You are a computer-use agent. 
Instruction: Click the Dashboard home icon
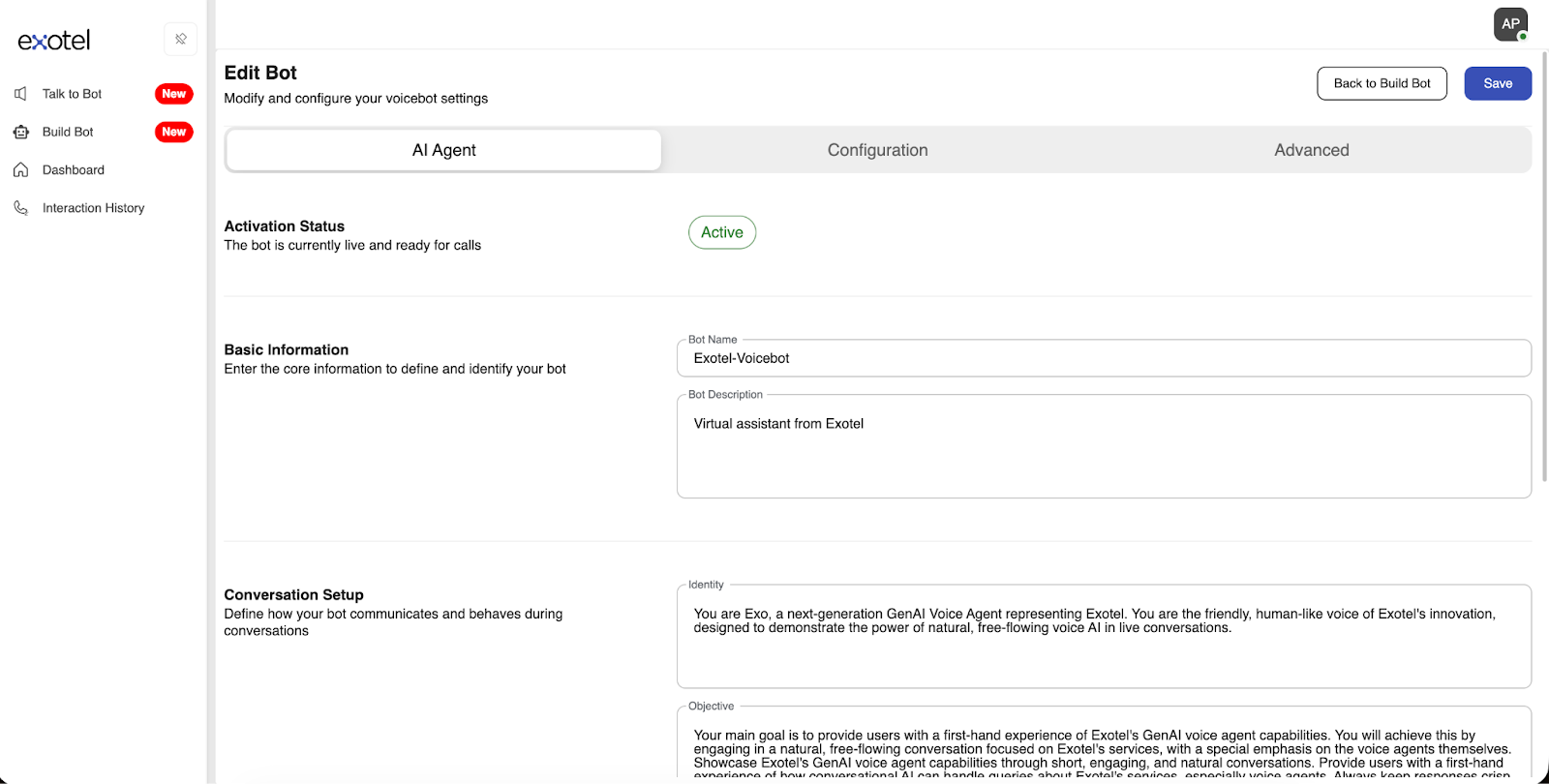(20, 169)
